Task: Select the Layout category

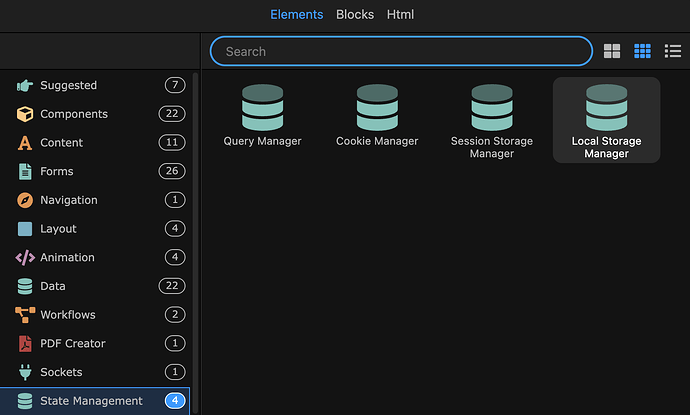Action: click(x=95, y=229)
